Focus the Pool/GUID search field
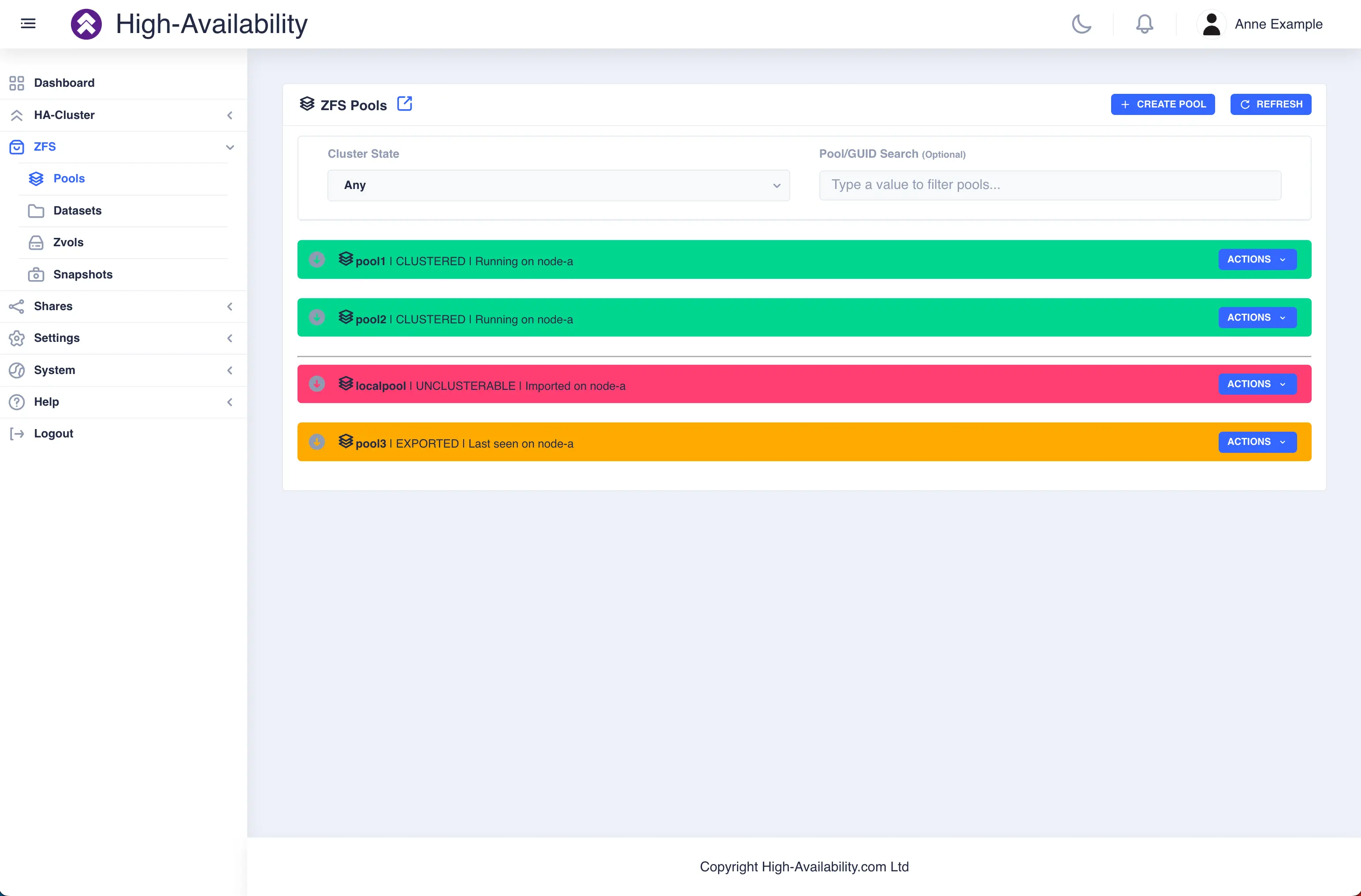The height and width of the screenshot is (896, 1361). coord(1050,185)
